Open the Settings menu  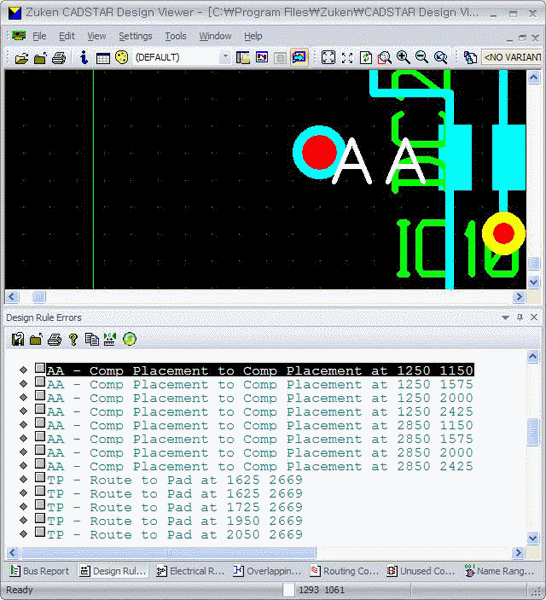coord(135,36)
